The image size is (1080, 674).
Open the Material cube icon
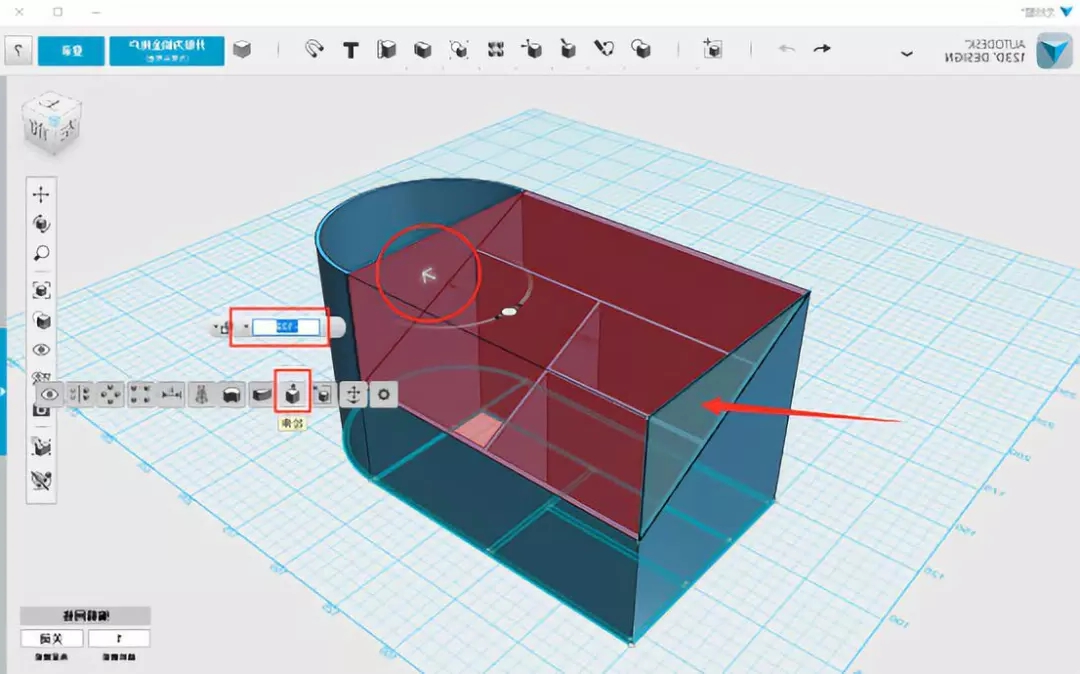coord(242,49)
